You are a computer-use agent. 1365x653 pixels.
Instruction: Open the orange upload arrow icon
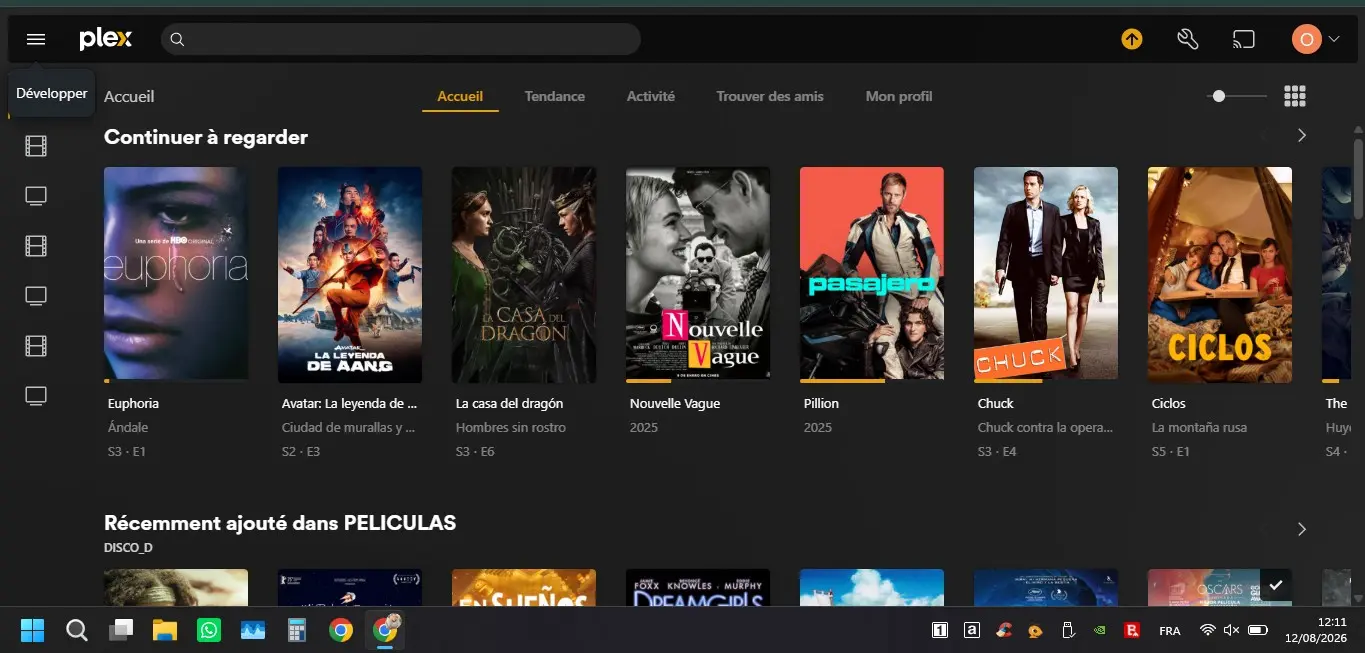coord(1131,39)
